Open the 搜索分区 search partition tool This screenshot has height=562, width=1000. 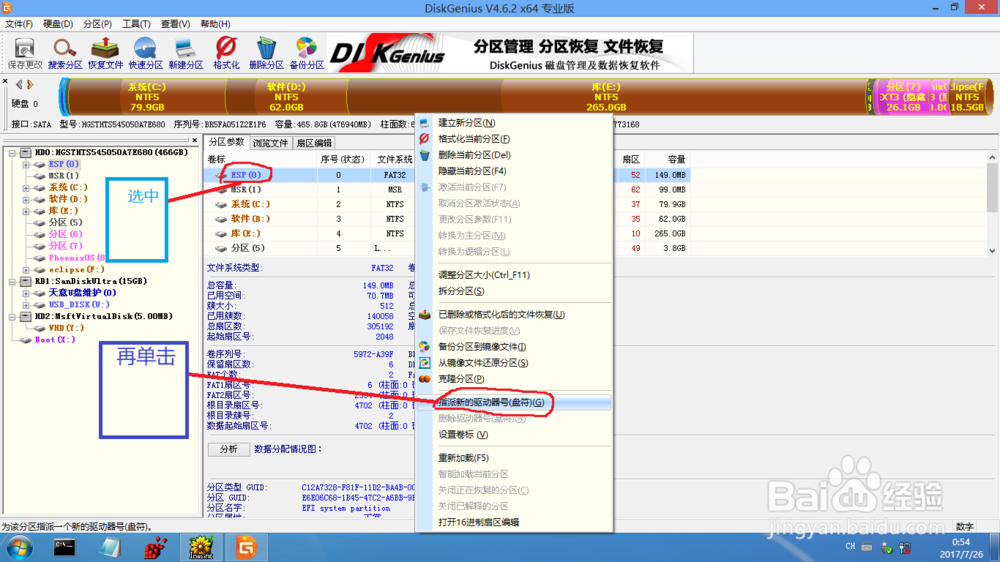pos(65,53)
